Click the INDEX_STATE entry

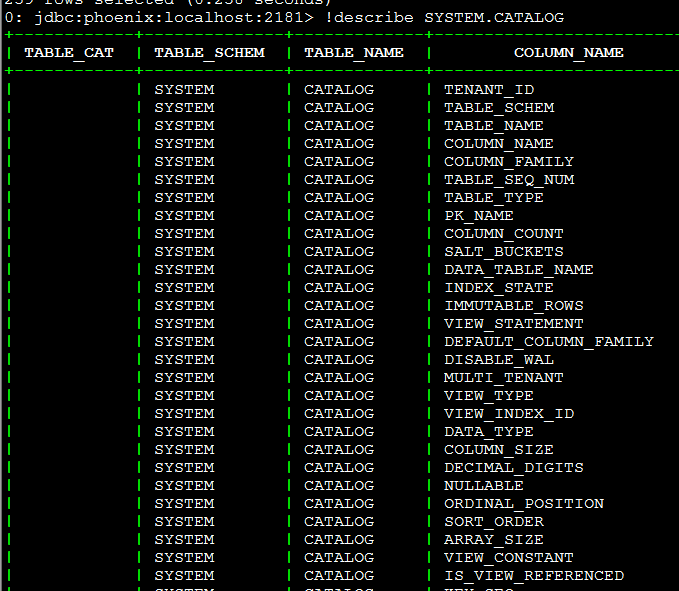click(499, 287)
